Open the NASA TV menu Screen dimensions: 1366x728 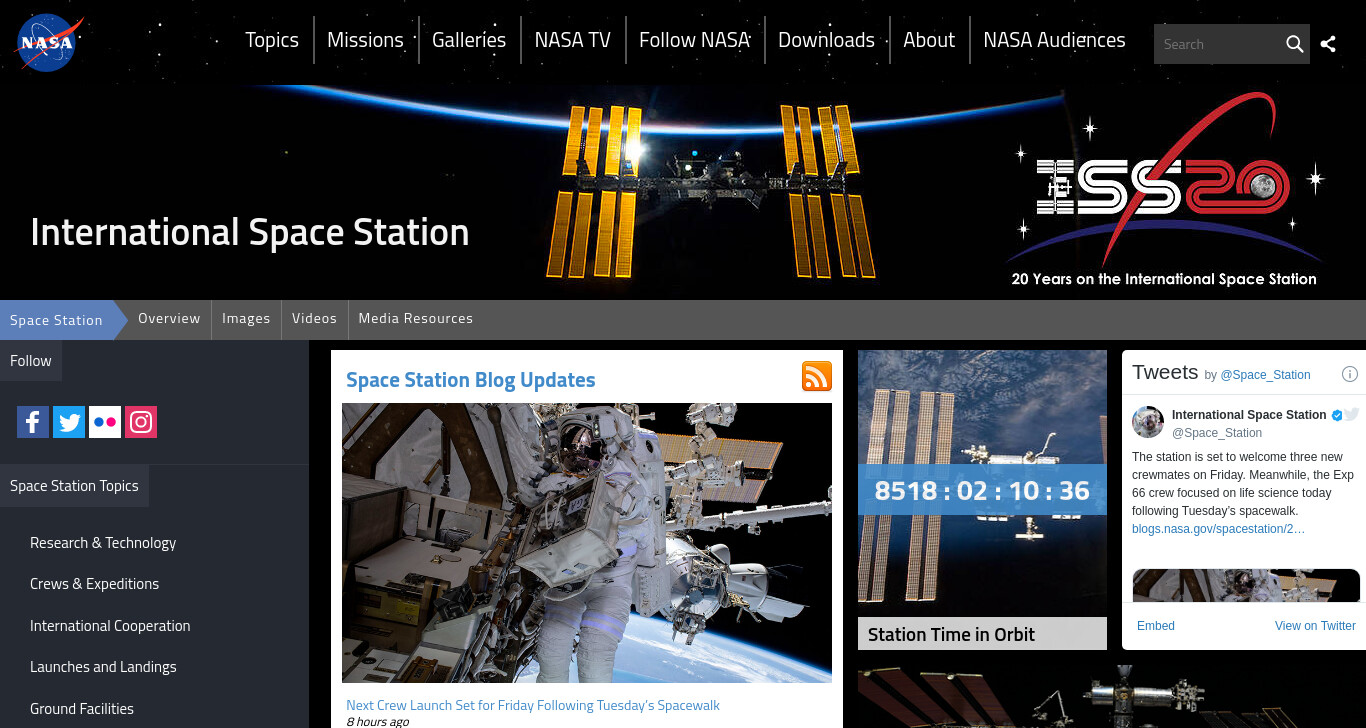tap(572, 40)
